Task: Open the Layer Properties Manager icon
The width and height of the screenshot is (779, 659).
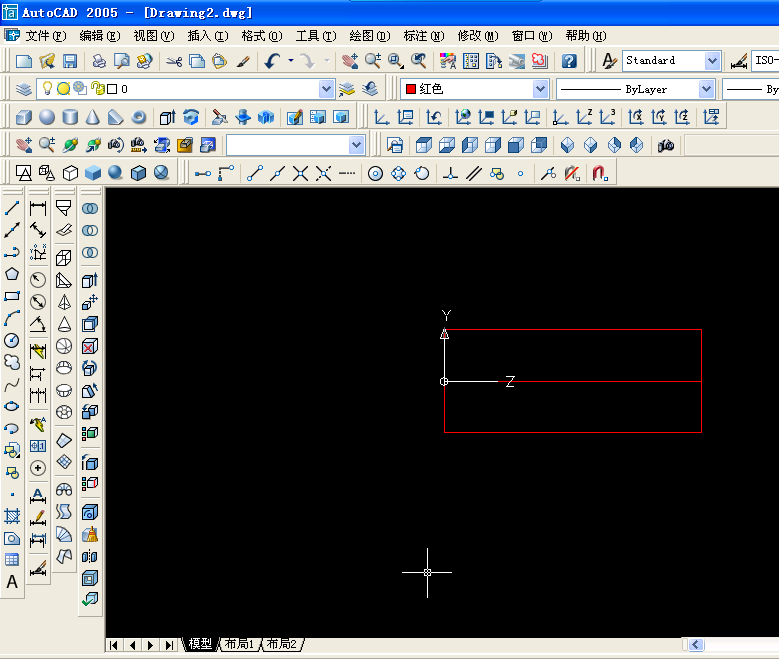Action: pos(23,89)
